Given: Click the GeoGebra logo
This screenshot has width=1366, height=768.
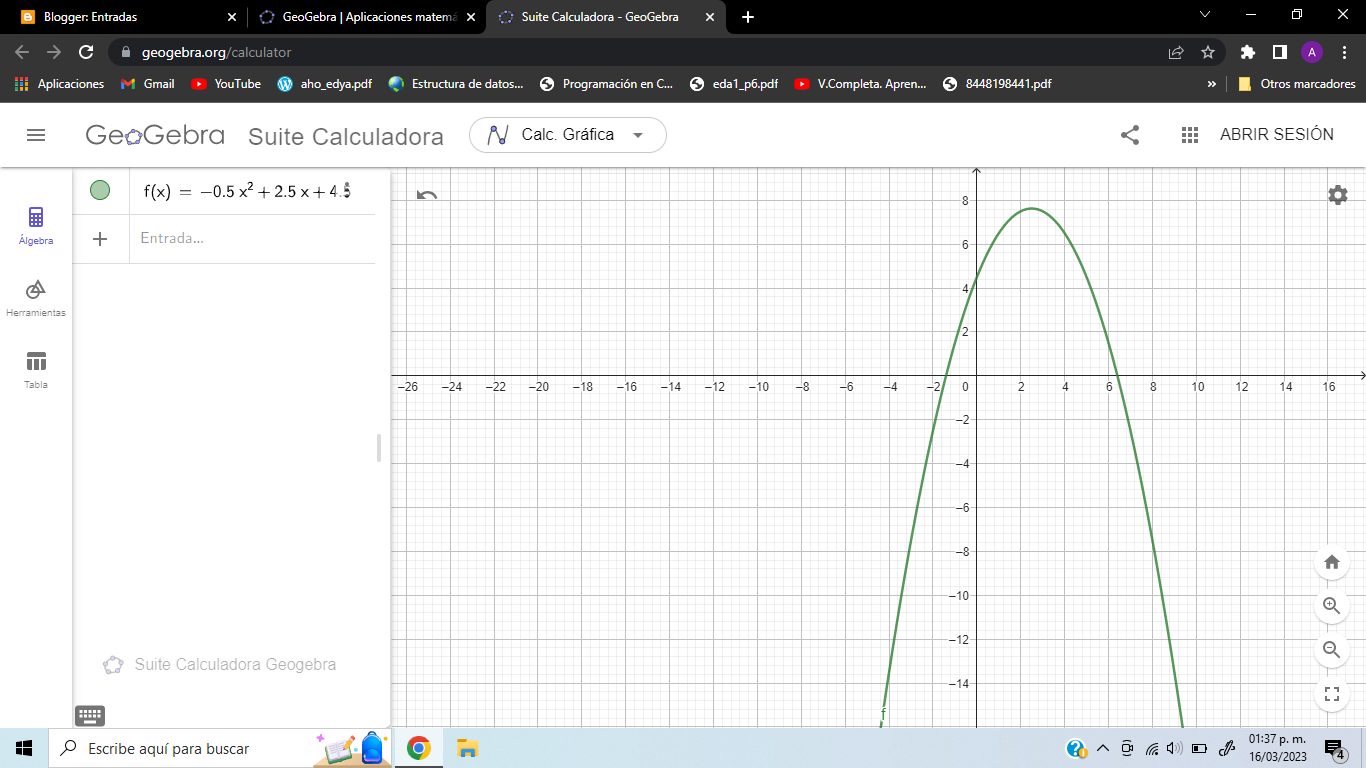Looking at the screenshot, I should point(155,135).
